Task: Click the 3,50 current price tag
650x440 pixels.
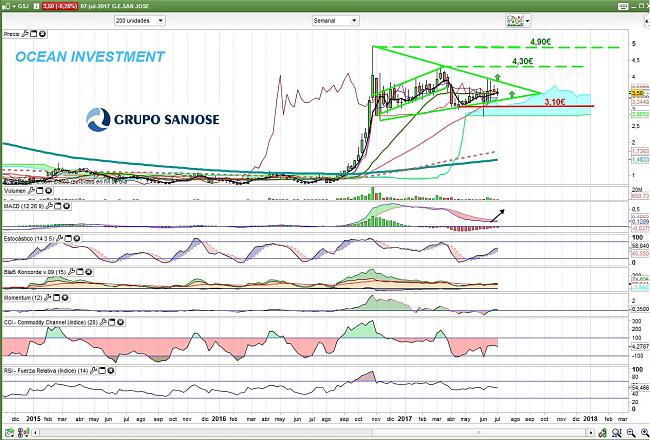Action: [637, 94]
